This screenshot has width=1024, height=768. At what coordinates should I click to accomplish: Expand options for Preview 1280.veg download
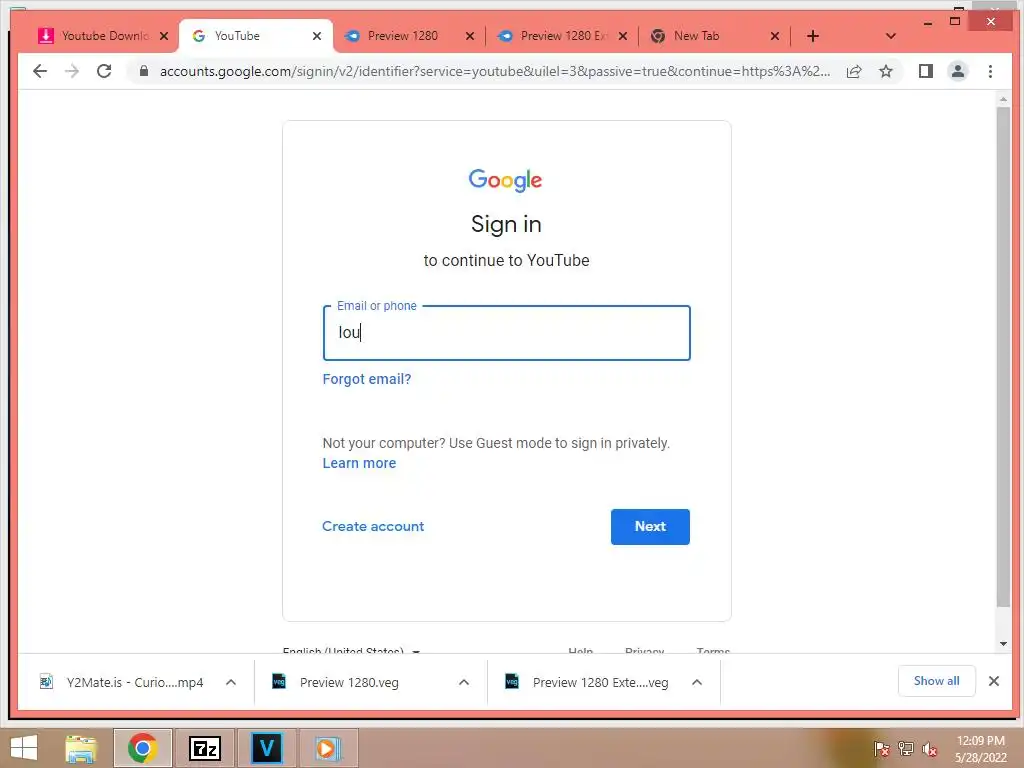click(464, 682)
